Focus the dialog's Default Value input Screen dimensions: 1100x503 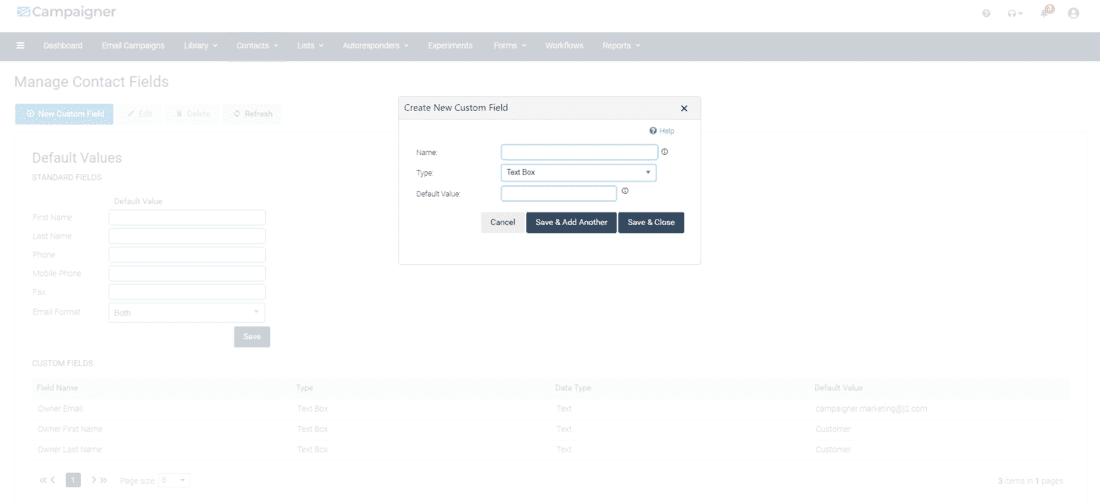click(558, 193)
